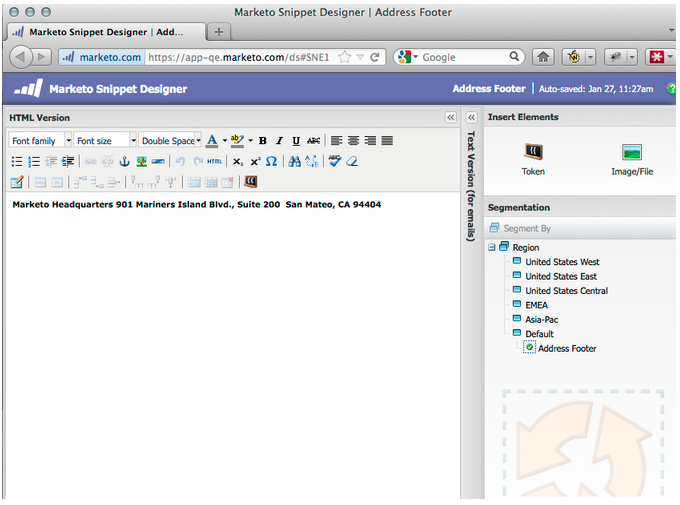Go to the browser home page
680x505 pixels.
point(543,57)
